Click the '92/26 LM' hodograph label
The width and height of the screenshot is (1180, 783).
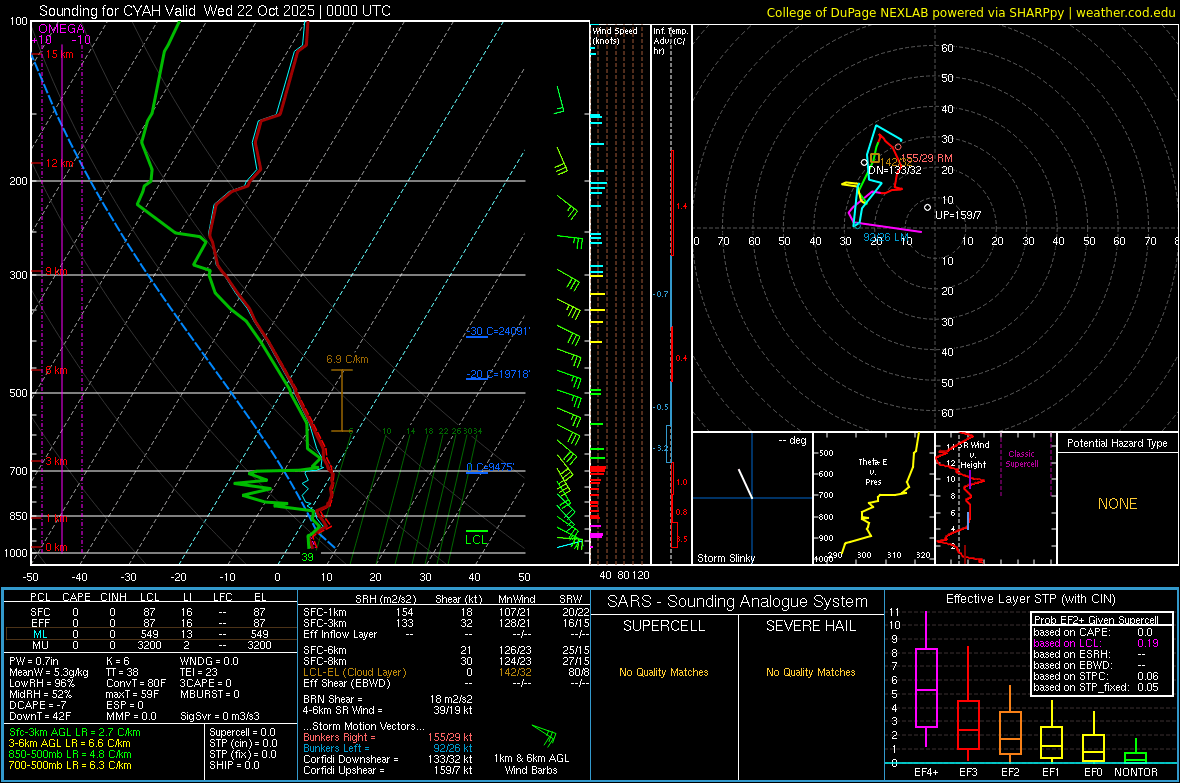pyautogui.click(x=887, y=237)
